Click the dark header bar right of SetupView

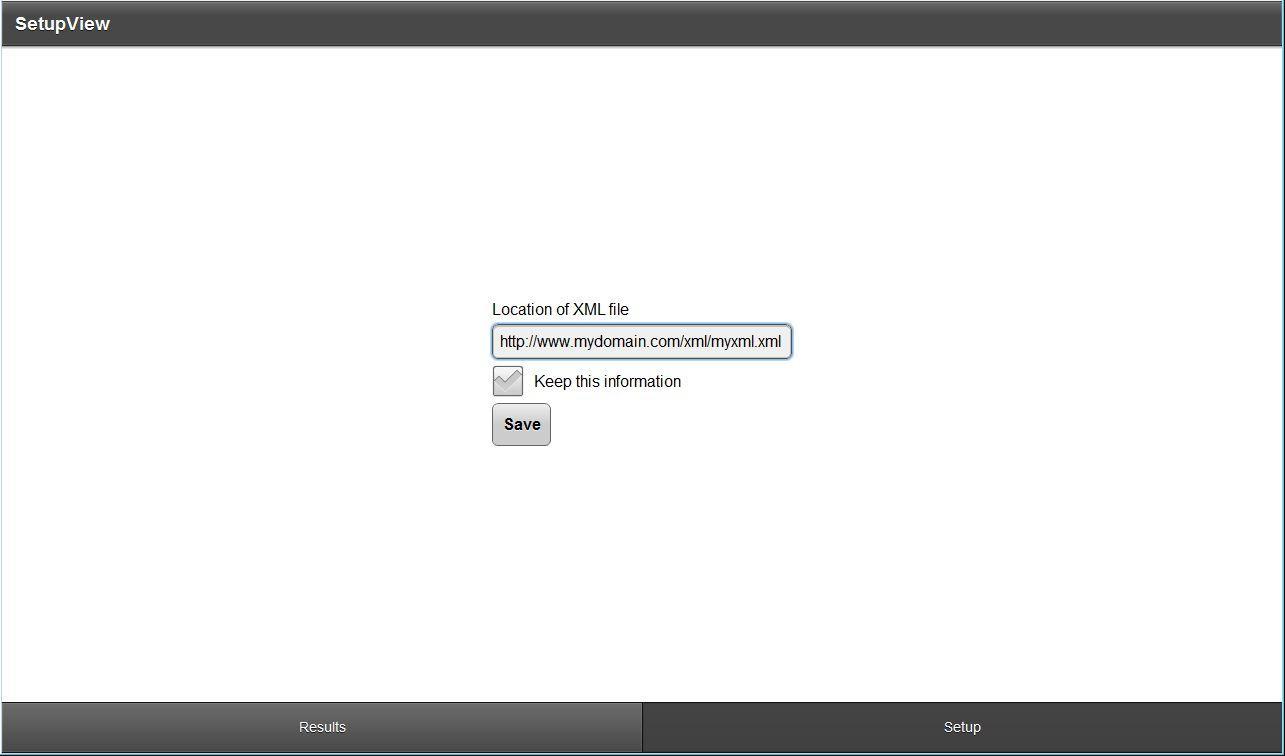pyautogui.click(x=700, y=24)
